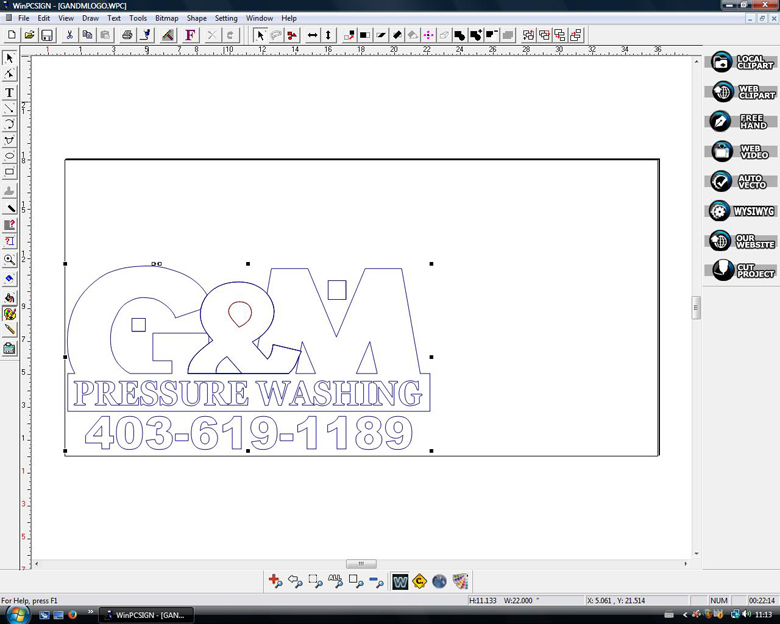Open a file with folder icon
780x624 pixels.
(29, 35)
